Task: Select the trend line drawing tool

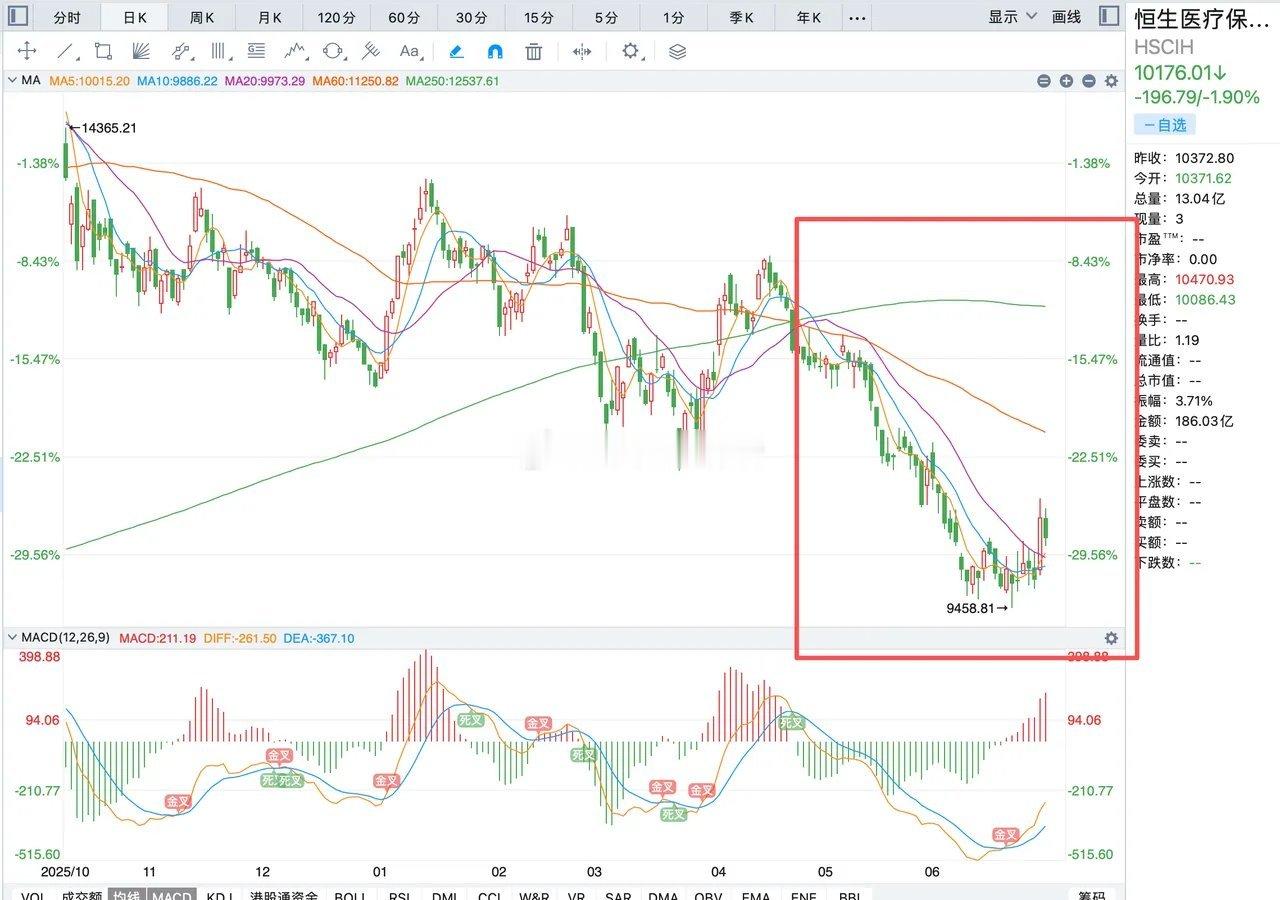Action: tap(65, 51)
